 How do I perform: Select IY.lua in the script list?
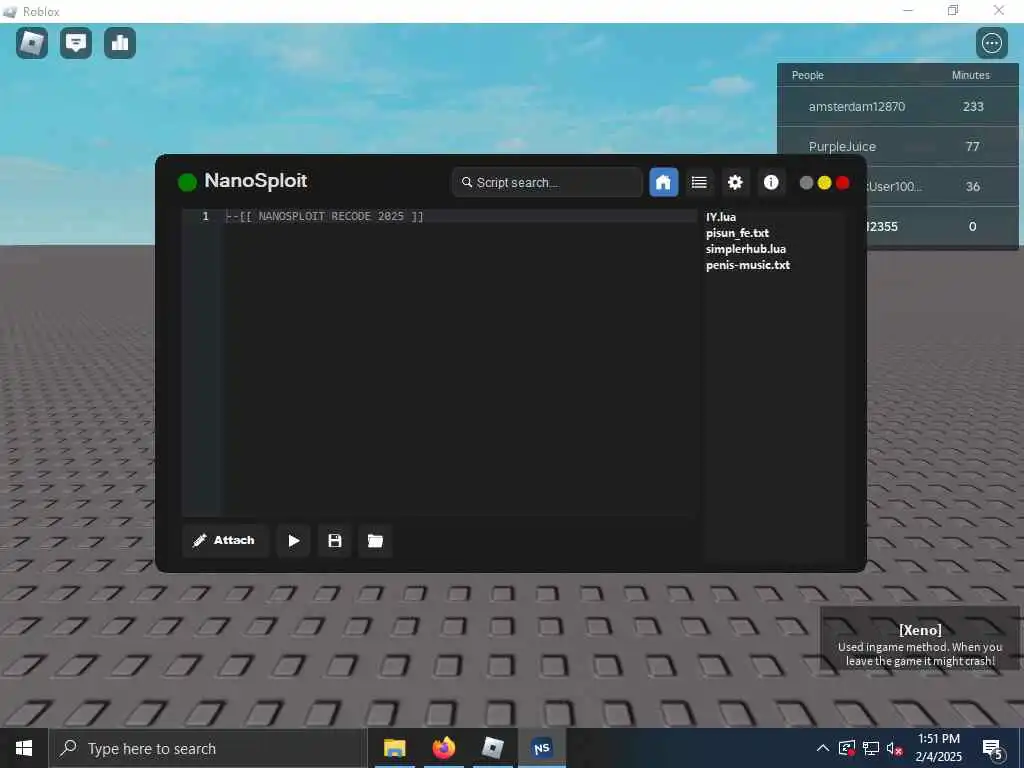pyautogui.click(x=721, y=217)
